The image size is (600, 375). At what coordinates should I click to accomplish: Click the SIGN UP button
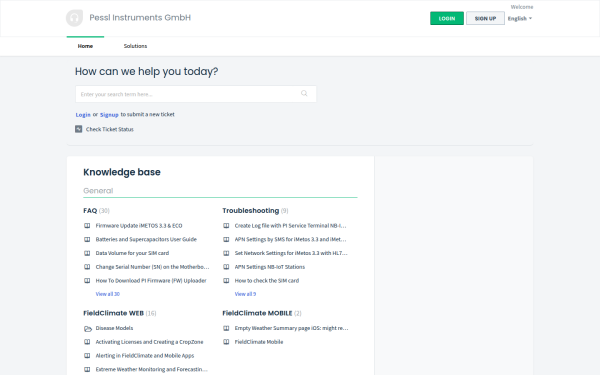pos(485,18)
